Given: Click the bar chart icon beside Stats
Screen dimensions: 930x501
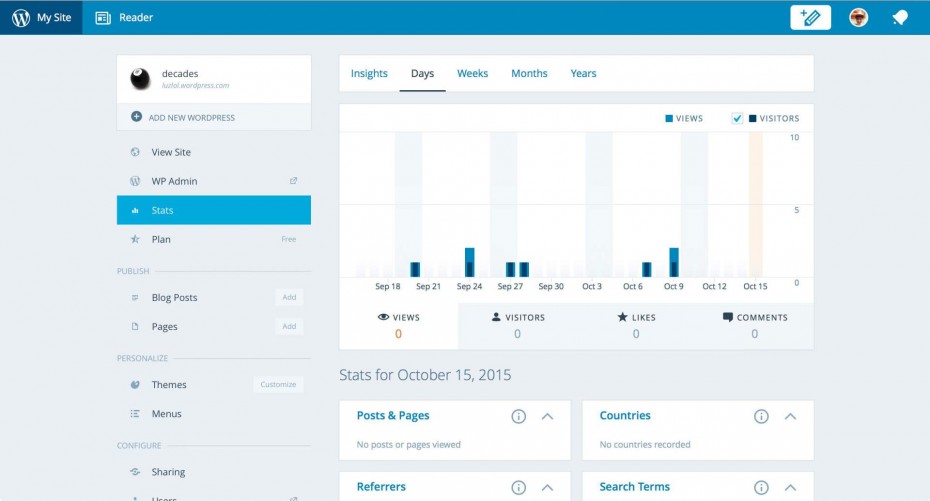Looking at the screenshot, I should pyautogui.click(x=135, y=210).
